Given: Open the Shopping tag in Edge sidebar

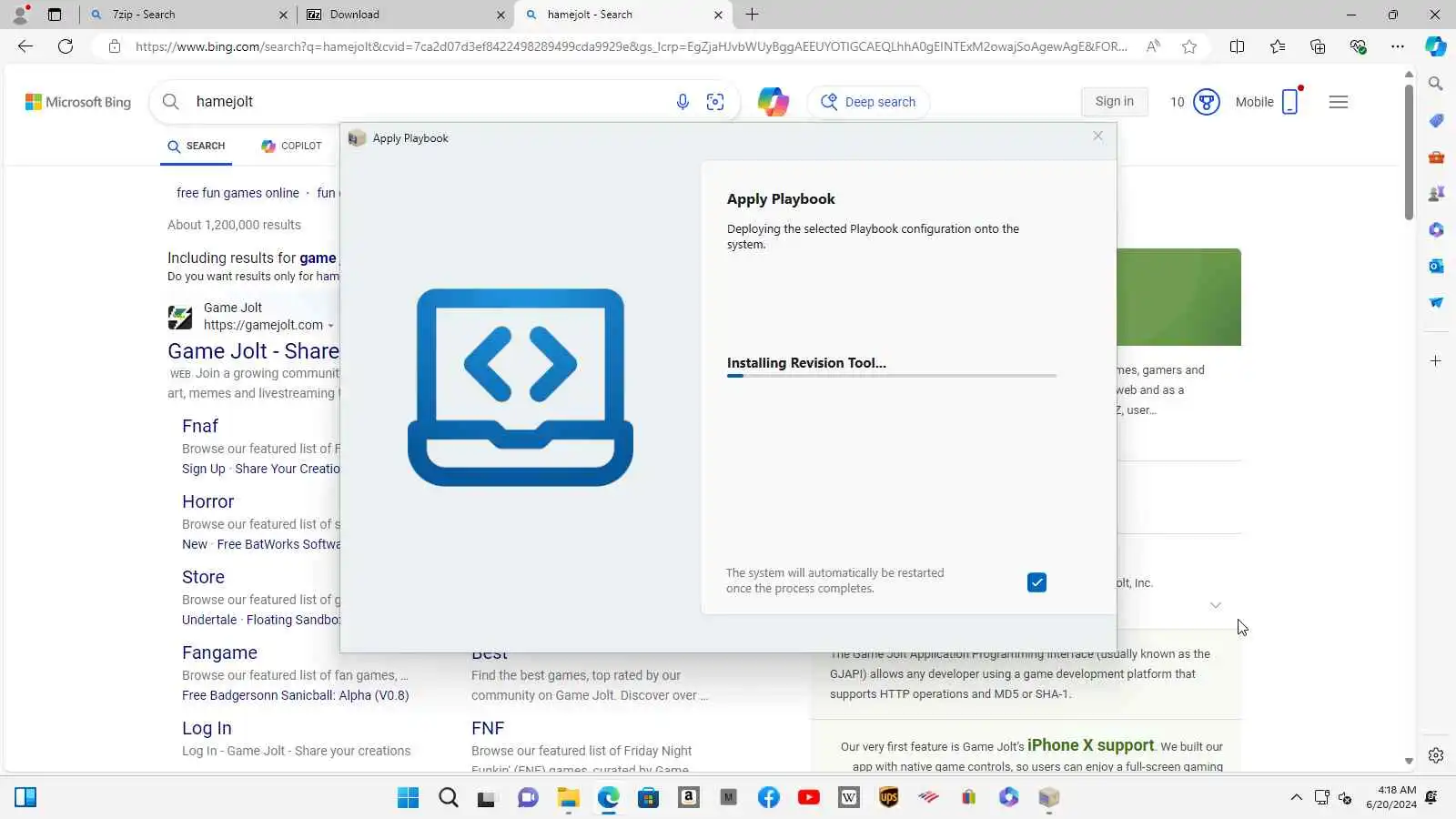Looking at the screenshot, I should [1436, 120].
